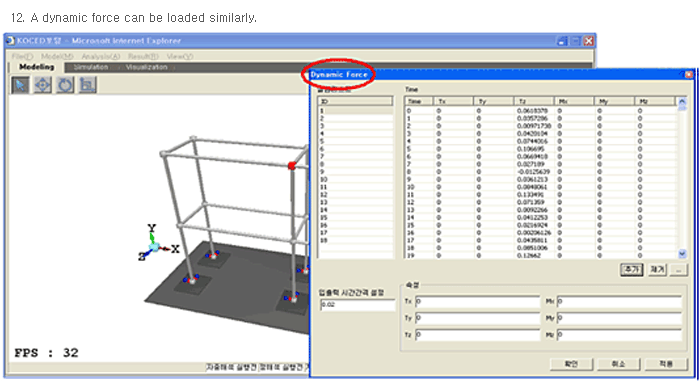Cancel with the 취소 button
This screenshot has height=382, width=700.
click(x=619, y=364)
